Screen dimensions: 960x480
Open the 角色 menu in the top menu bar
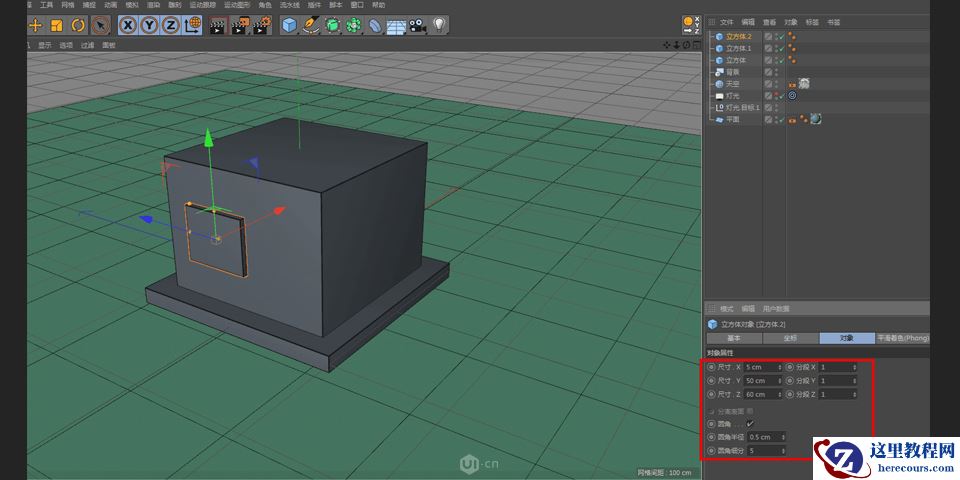pos(264,5)
